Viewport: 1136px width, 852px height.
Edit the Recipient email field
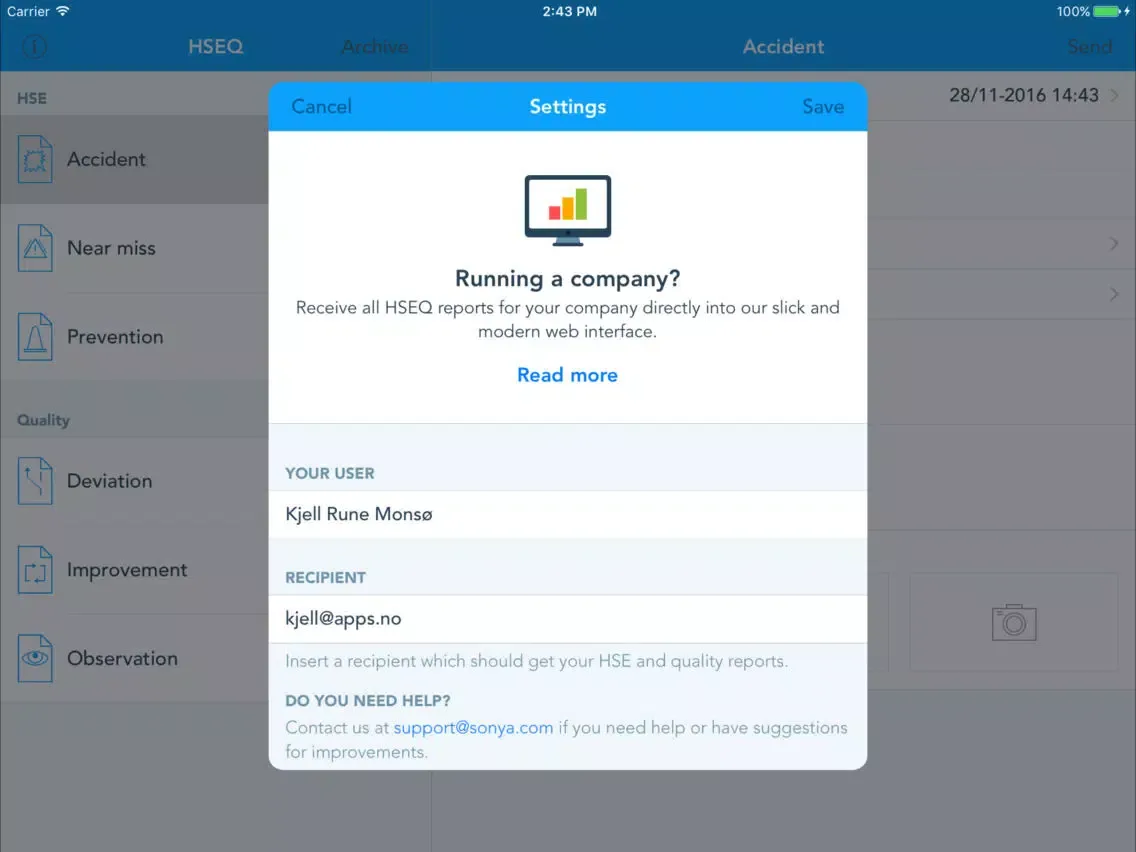pos(567,619)
